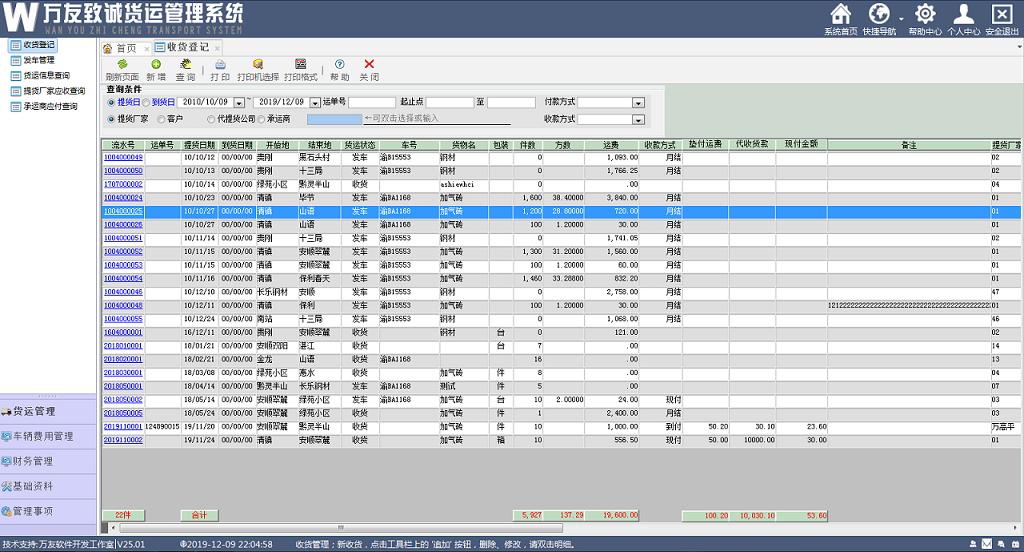
Task: Click the 起止点 start input field
Action: tap(449, 103)
